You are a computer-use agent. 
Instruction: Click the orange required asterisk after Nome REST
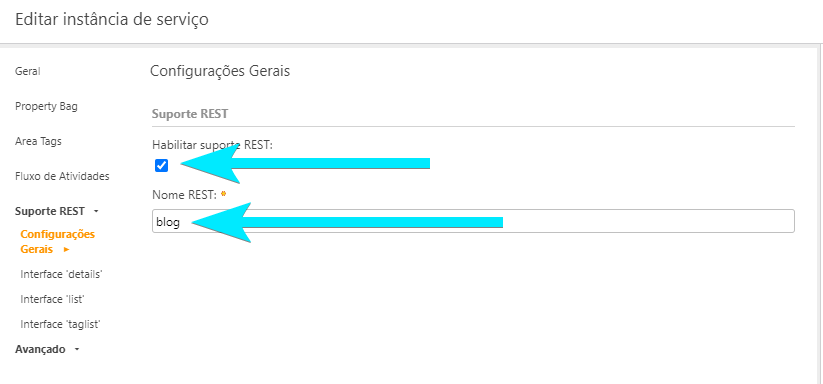click(x=224, y=194)
